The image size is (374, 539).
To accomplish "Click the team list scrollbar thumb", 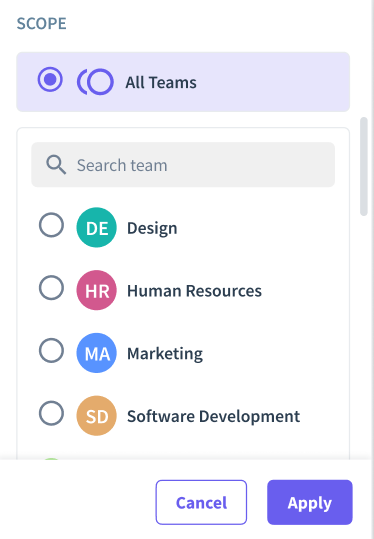I will [364, 166].
